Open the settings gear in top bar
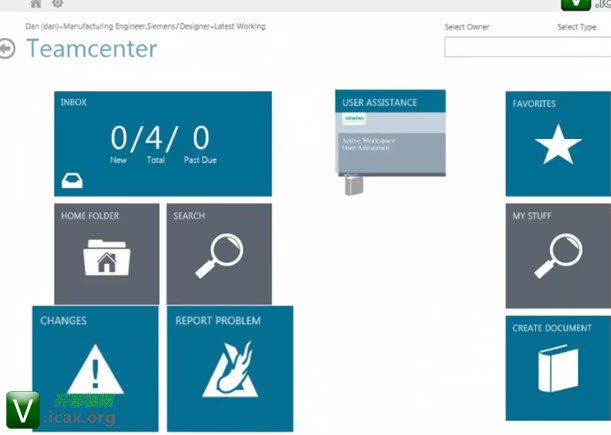This screenshot has height=435, width=611. [57, 4]
